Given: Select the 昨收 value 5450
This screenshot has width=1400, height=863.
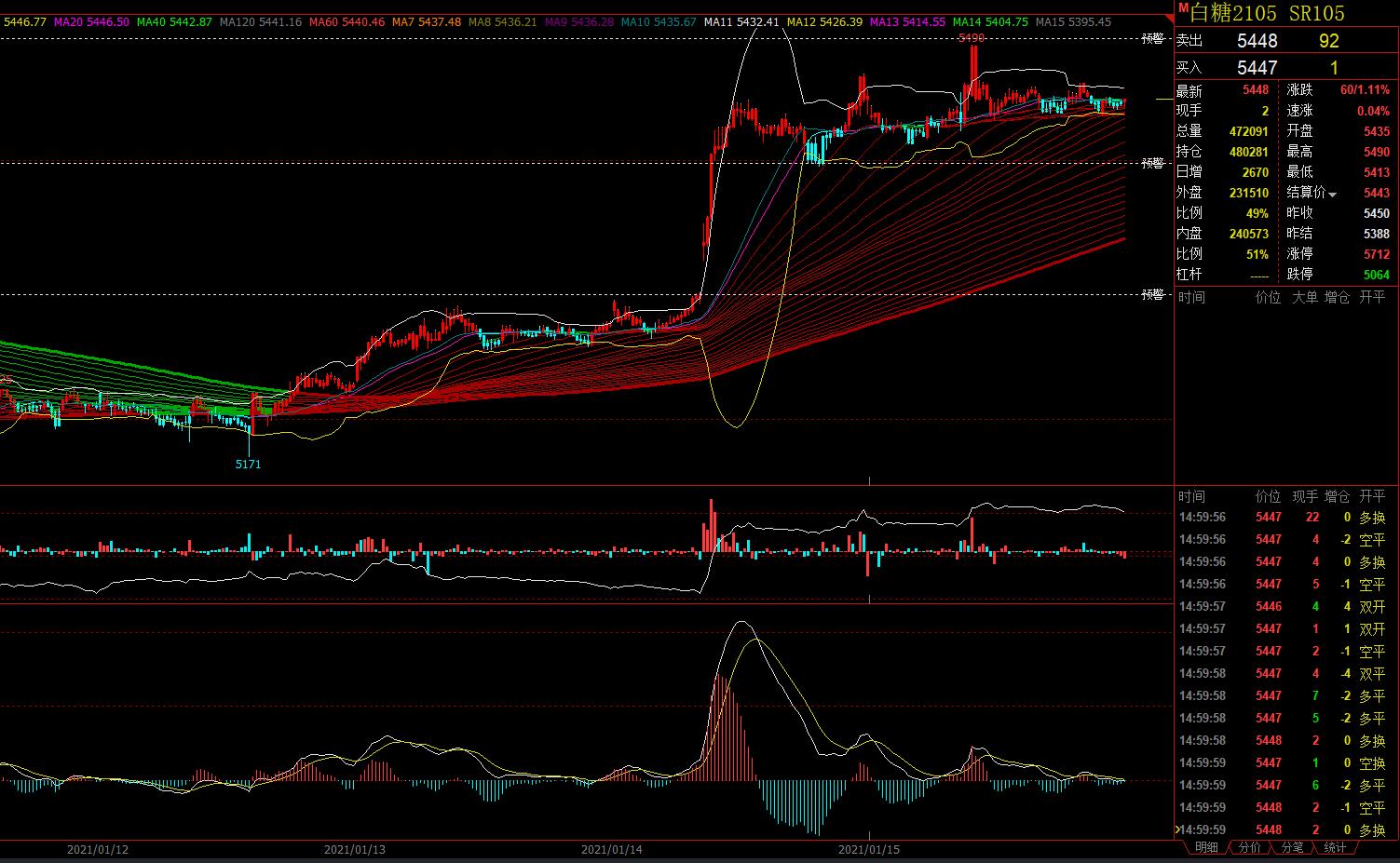Looking at the screenshot, I should 1376,213.
